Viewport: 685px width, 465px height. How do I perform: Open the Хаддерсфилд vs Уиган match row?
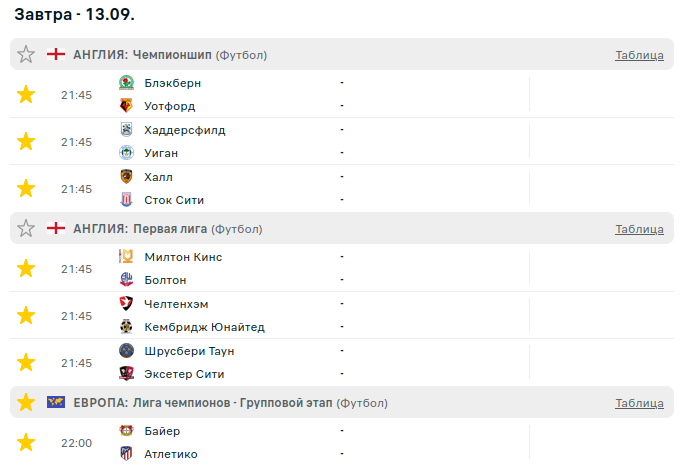tap(300, 142)
